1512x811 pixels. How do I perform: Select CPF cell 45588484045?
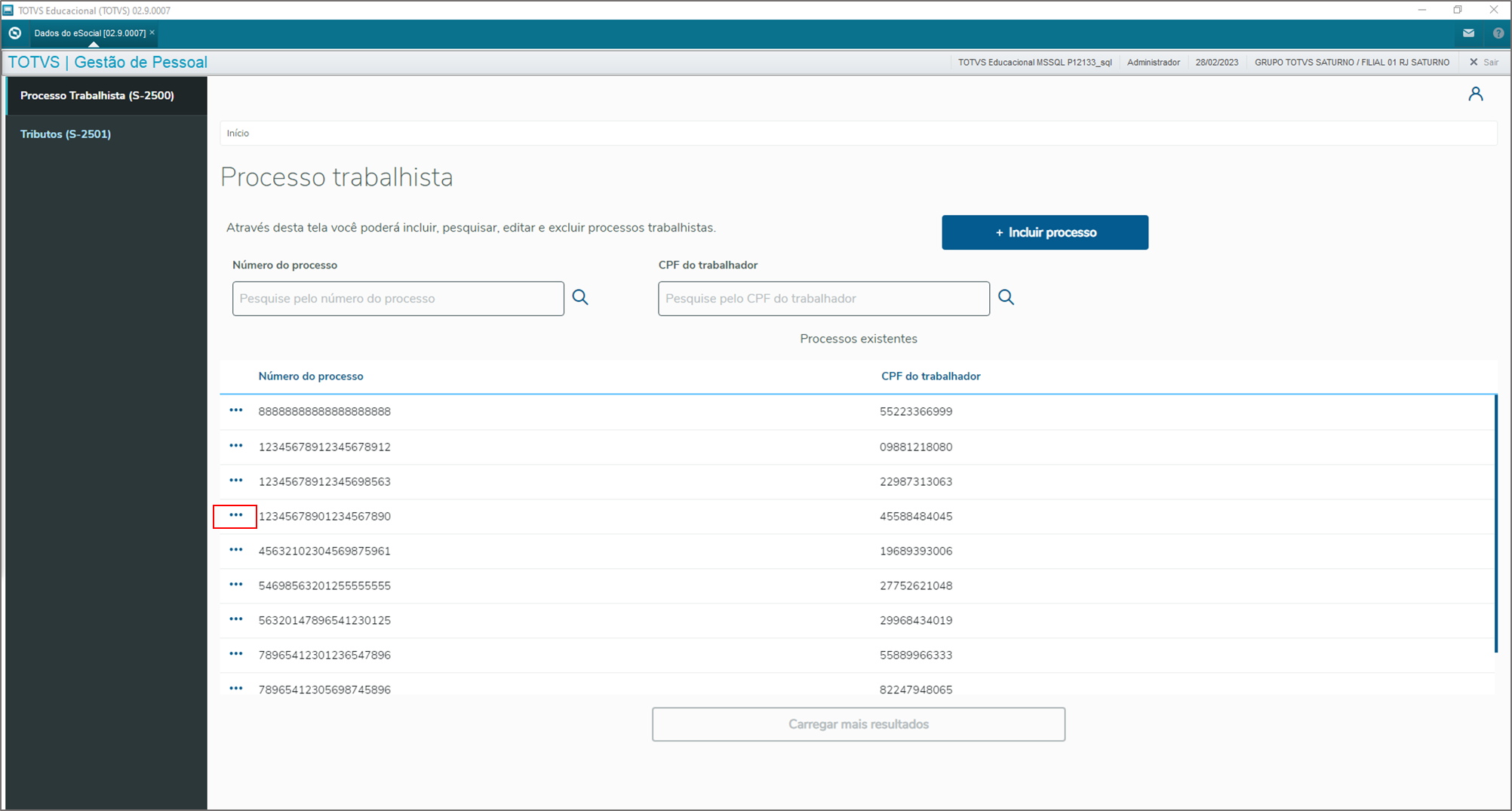point(916,517)
